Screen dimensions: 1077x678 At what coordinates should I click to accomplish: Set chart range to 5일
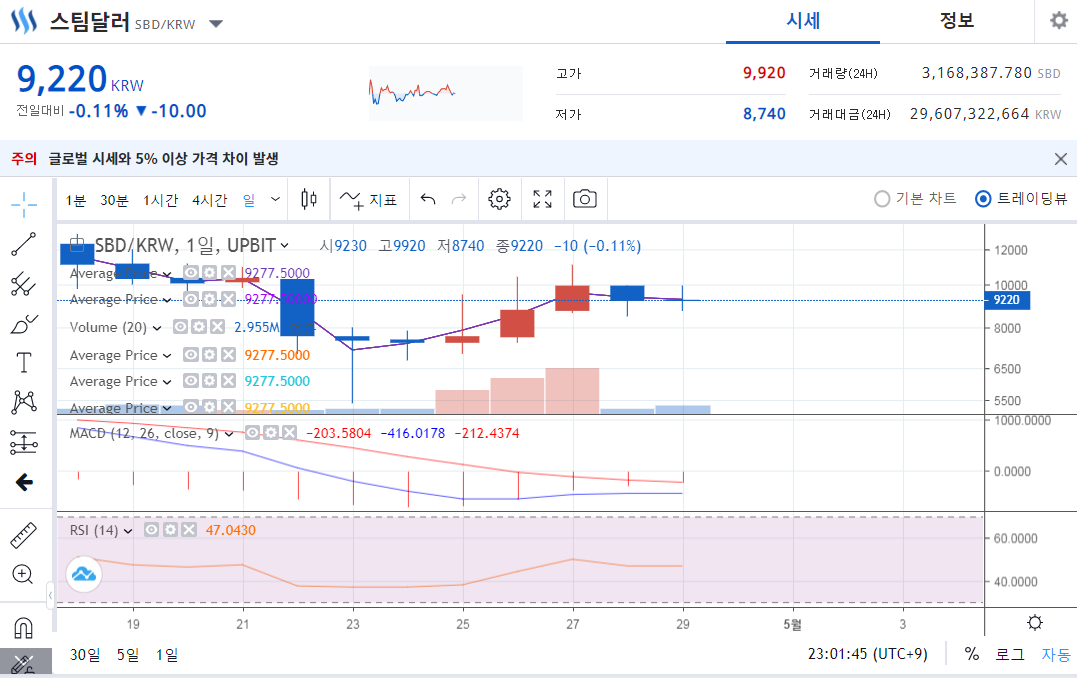click(x=128, y=655)
